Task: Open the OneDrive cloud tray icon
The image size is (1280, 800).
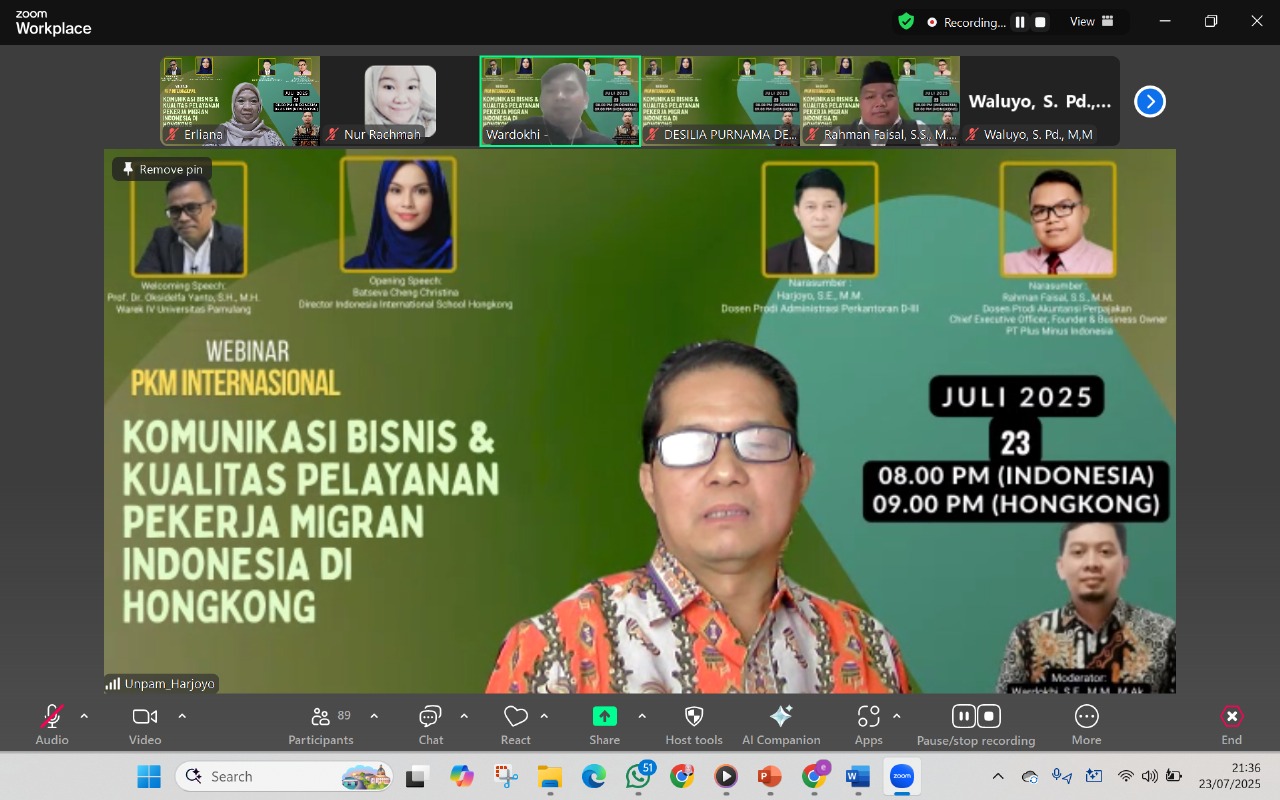Action: click(1030, 776)
